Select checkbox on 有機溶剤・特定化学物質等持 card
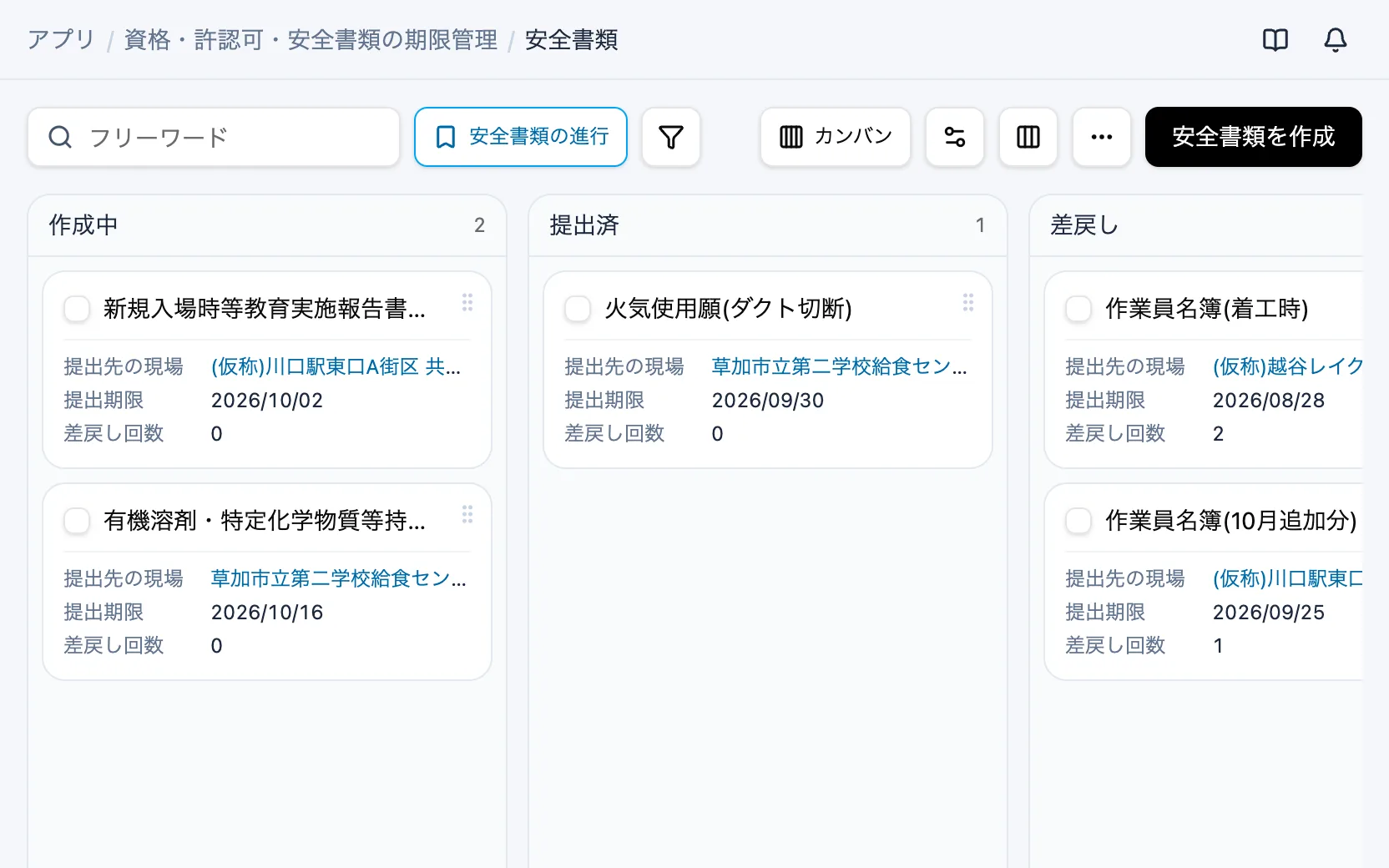Viewport: 1389px width, 868px height. tap(77, 521)
